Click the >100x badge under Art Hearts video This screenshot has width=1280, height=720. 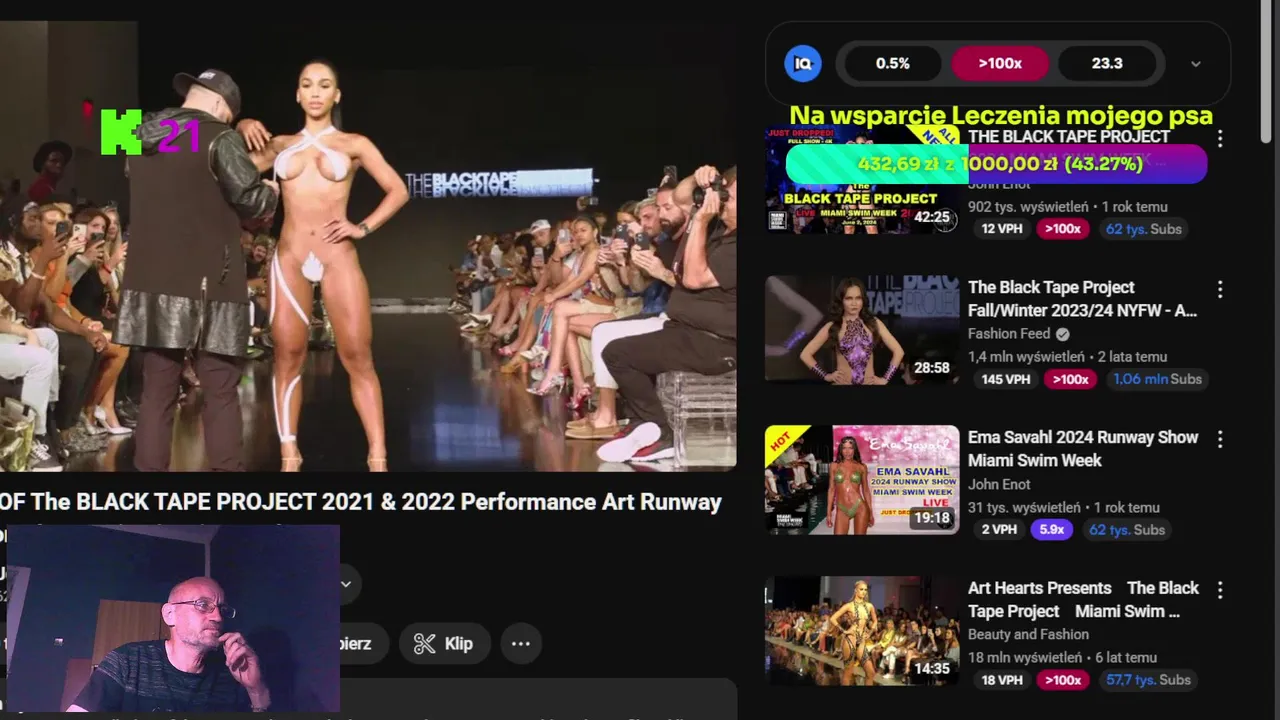click(x=1063, y=680)
